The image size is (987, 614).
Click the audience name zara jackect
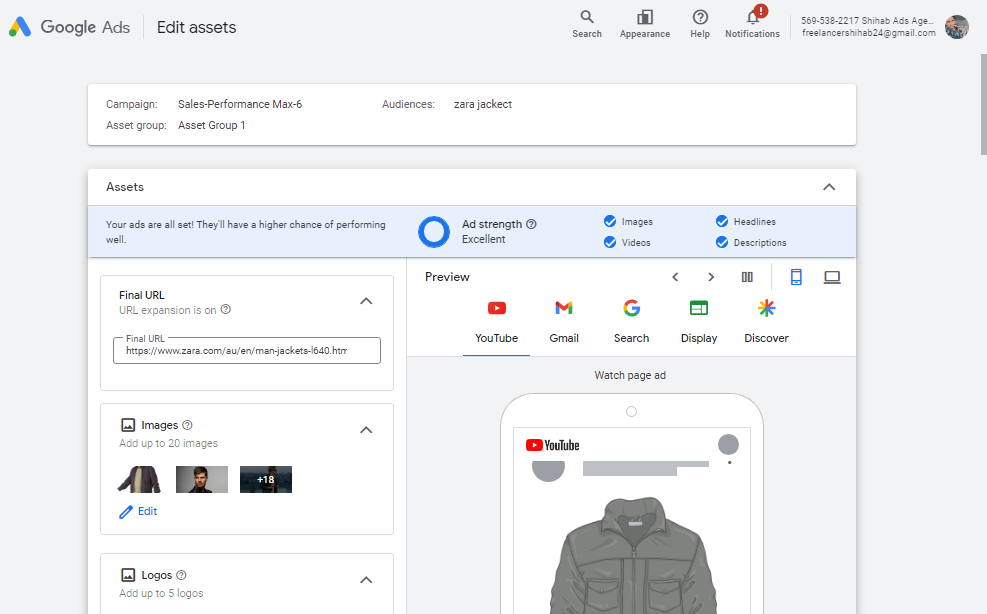(483, 104)
